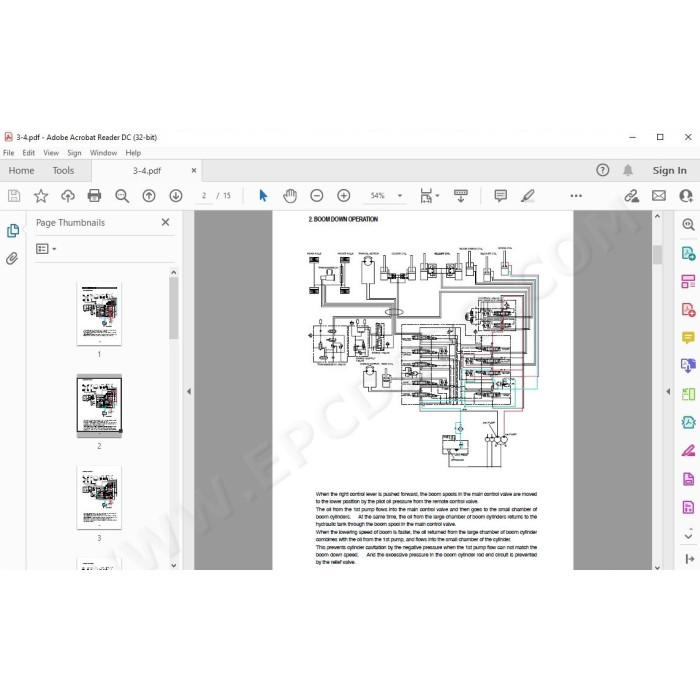Screen dimensions: 700x700
Task: Open the Help question mark icon
Action: click(602, 170)
